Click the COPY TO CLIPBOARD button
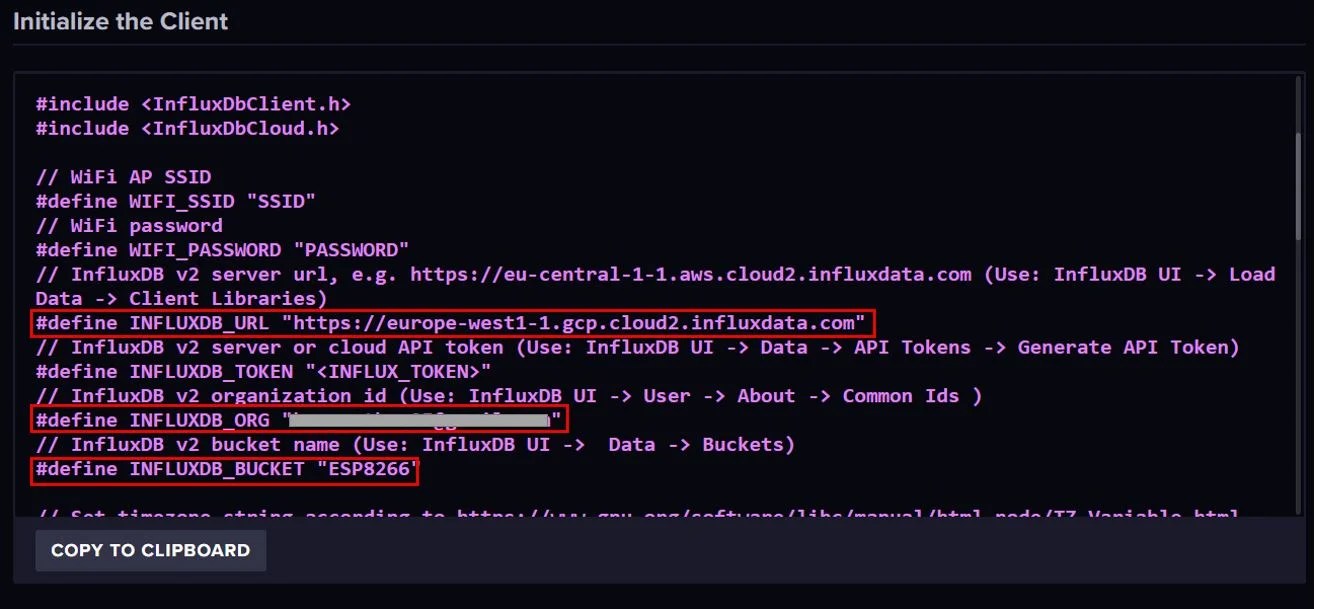 (x=150, y=549)
